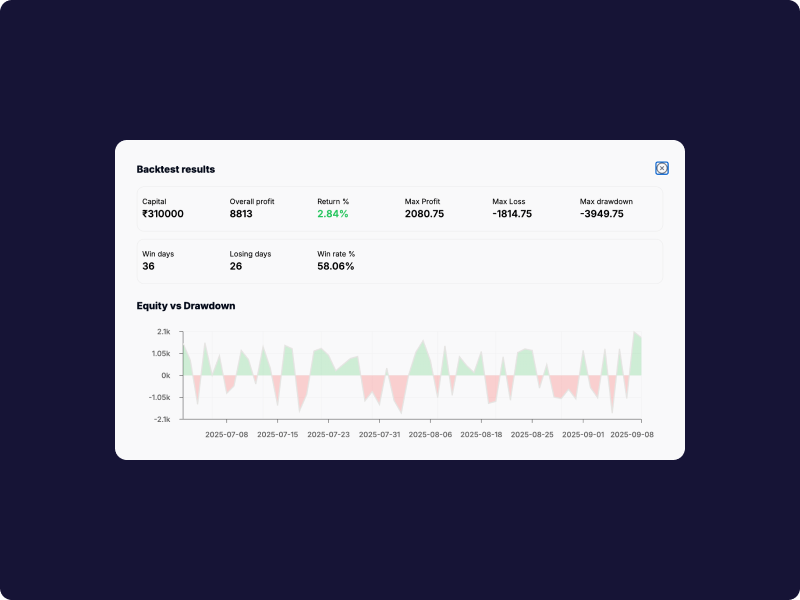The height and width of the screenshot is (600, 800).
Task: Click the green Return % value 2.84%
Action: pyautogui.click(x=333, y=214)
